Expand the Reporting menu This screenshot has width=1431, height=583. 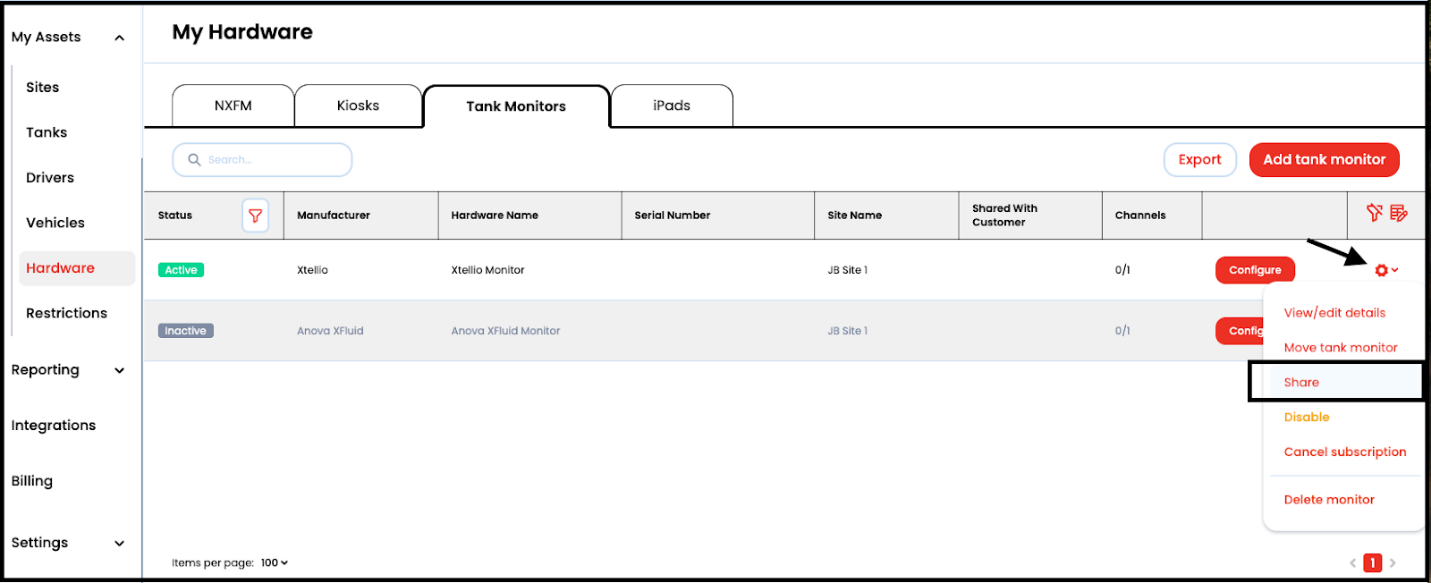[119, 370]
